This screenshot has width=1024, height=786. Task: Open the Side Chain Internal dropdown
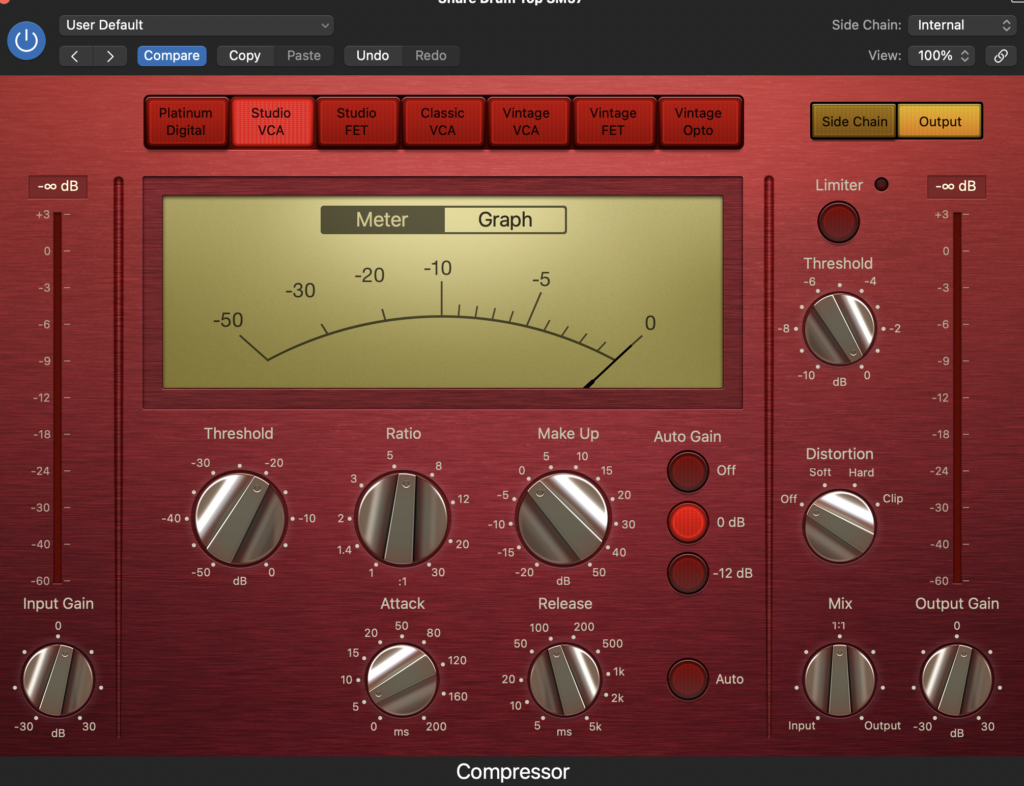click(x=961, y=25)
